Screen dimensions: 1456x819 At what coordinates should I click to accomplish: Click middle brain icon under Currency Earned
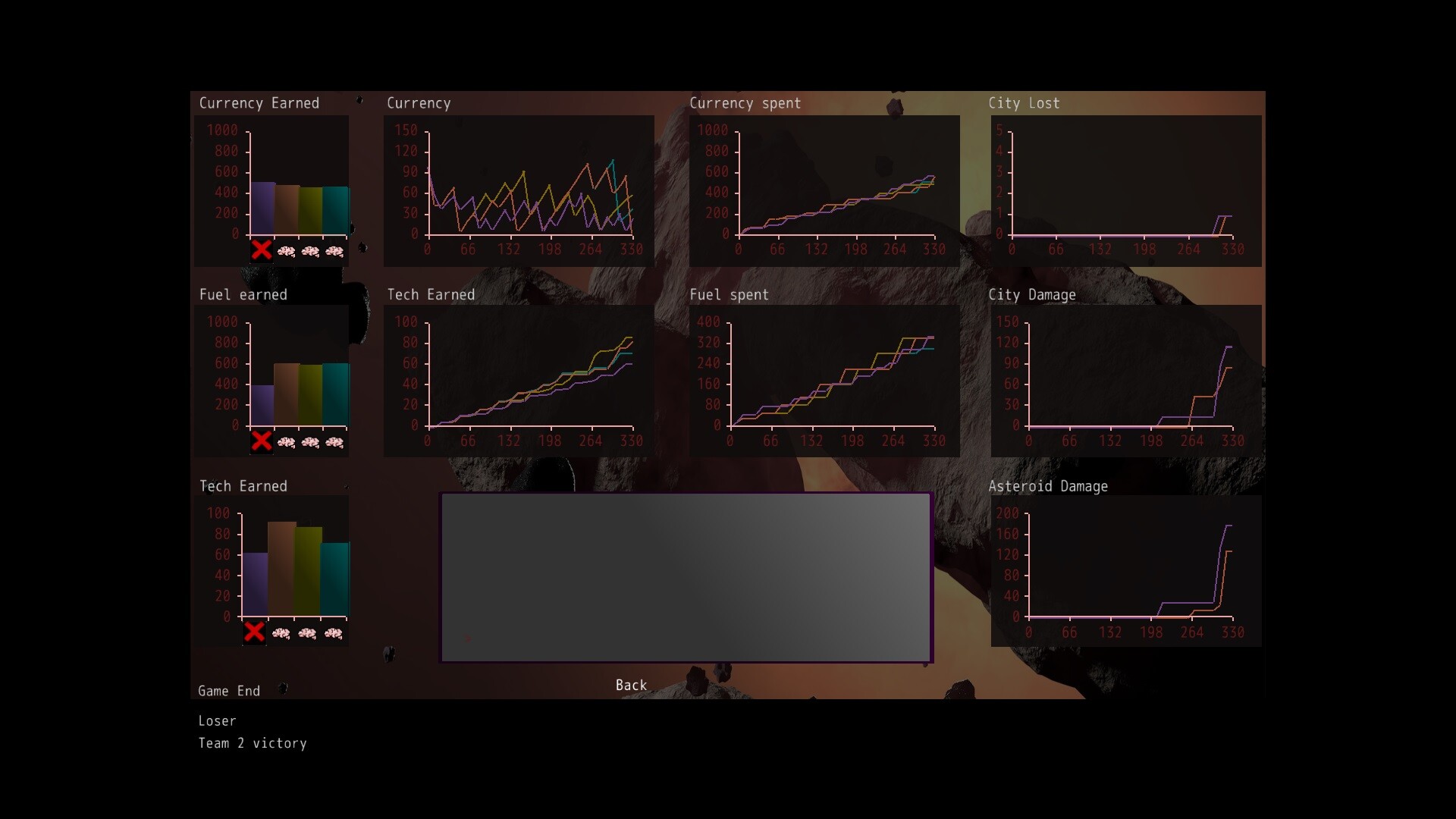pos(310,251)
